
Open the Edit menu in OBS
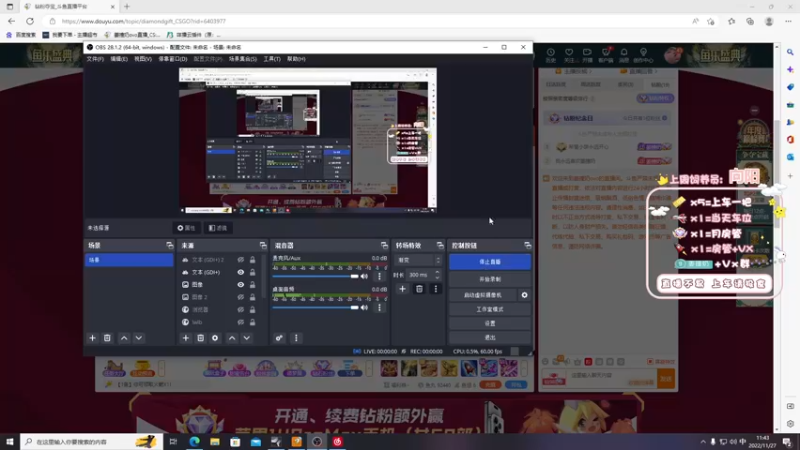point(119,59)
